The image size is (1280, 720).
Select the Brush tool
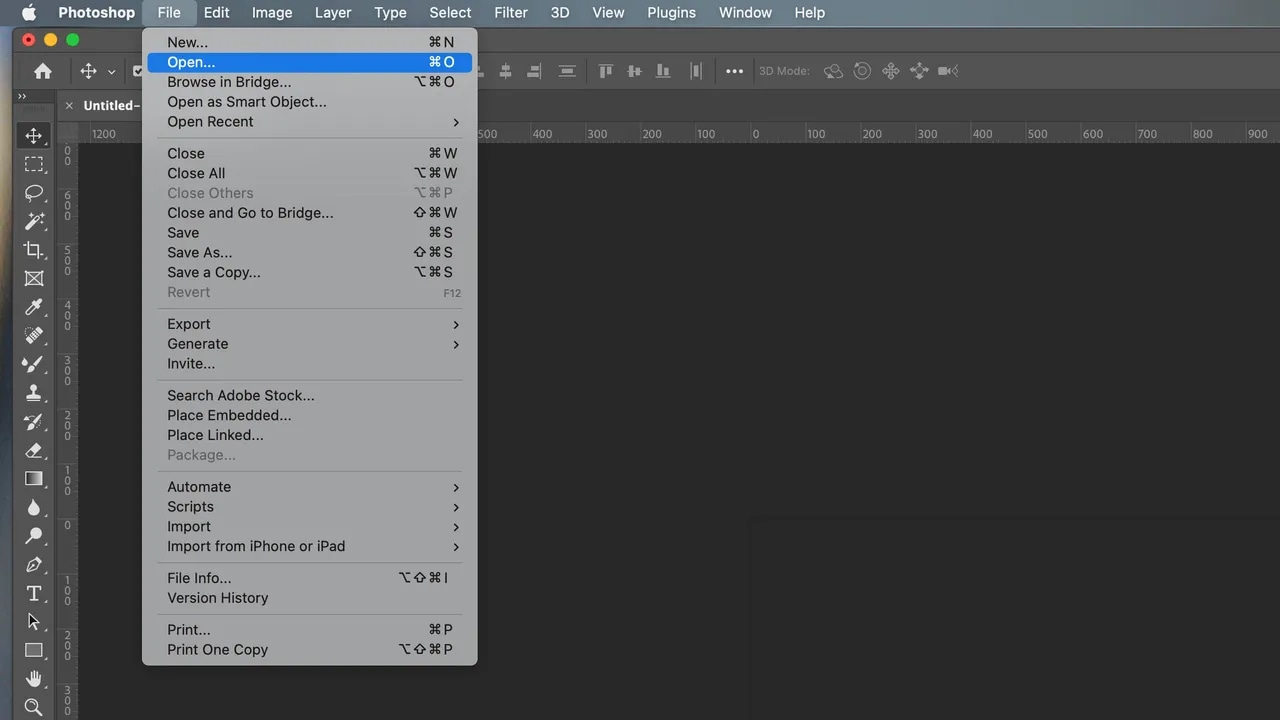pyautogui.click(x=34, y=364)
